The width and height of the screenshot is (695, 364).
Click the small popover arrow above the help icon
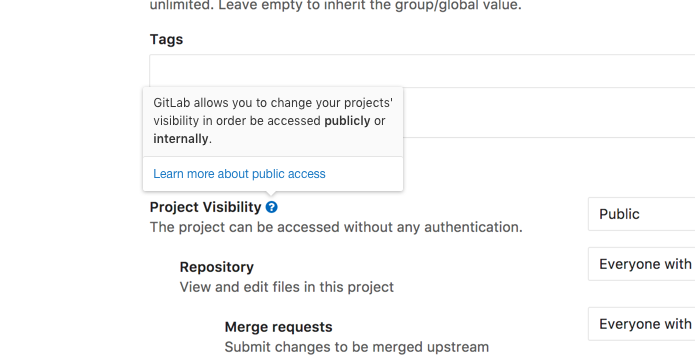pyautogui.click(x=272, y=194)
